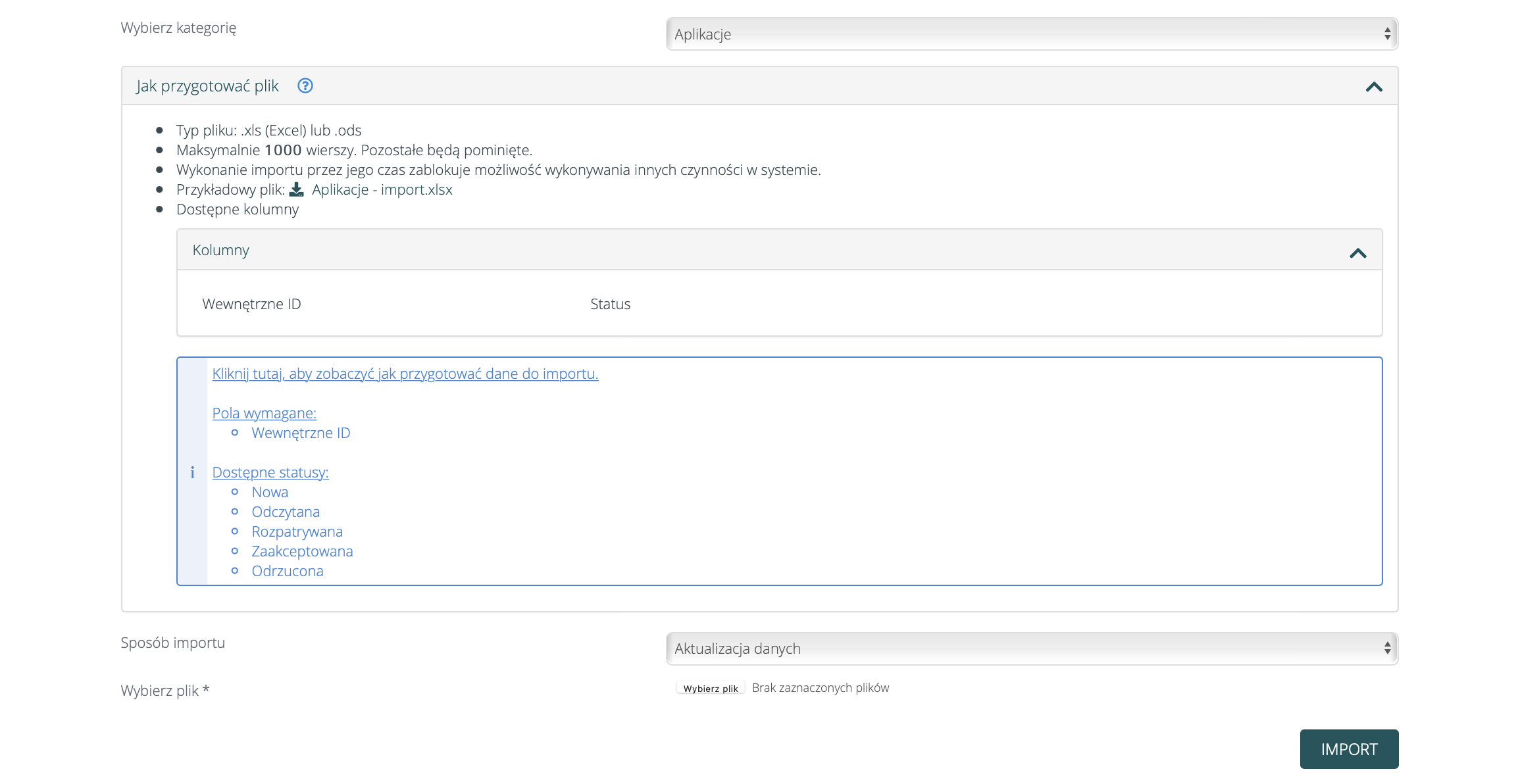Click the 'Pola wymagane:' link

click(264, 413)
